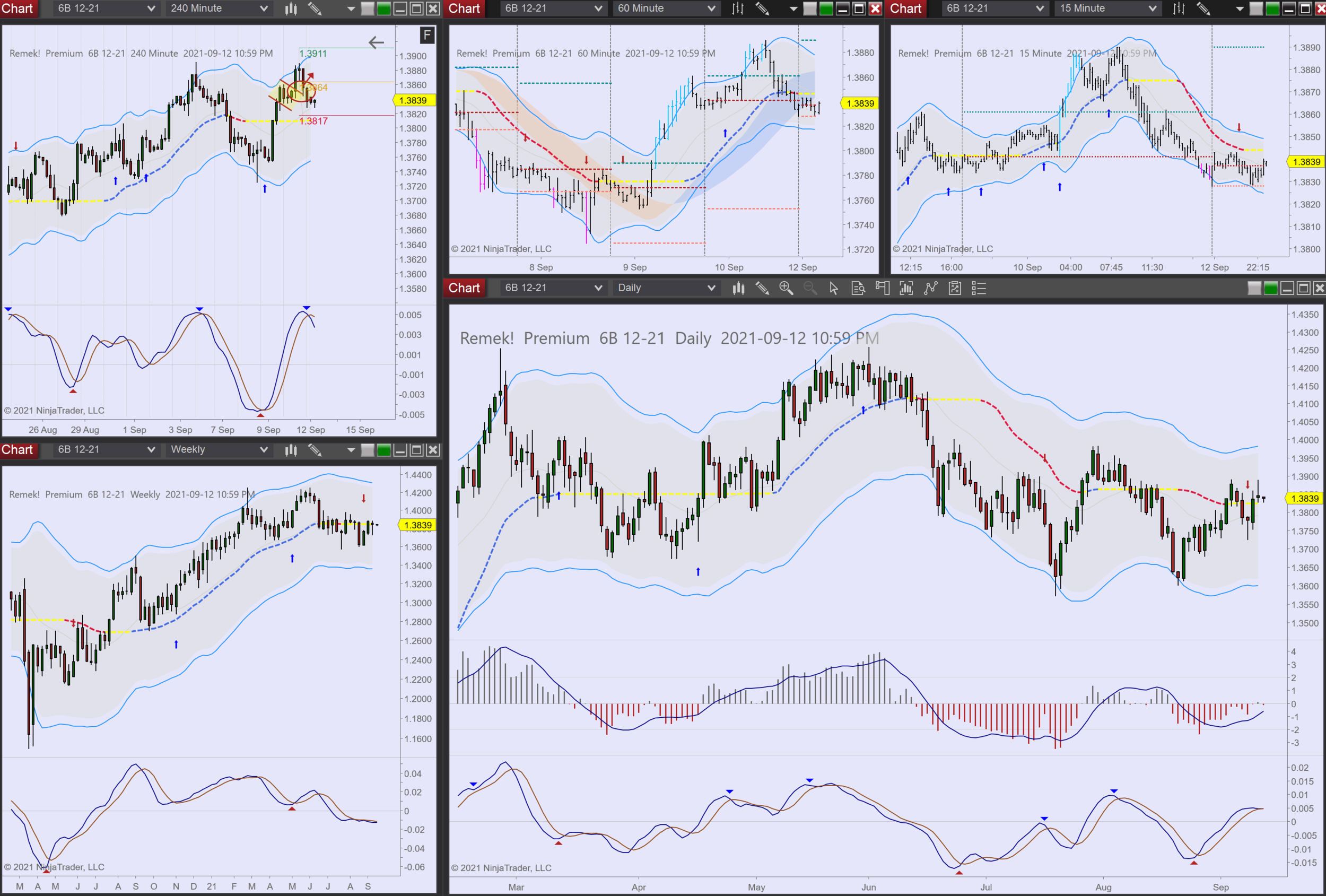The image size is (1326, 896).
Task: Open Properties list icon on Daily chart
Action: pos(979,288)
